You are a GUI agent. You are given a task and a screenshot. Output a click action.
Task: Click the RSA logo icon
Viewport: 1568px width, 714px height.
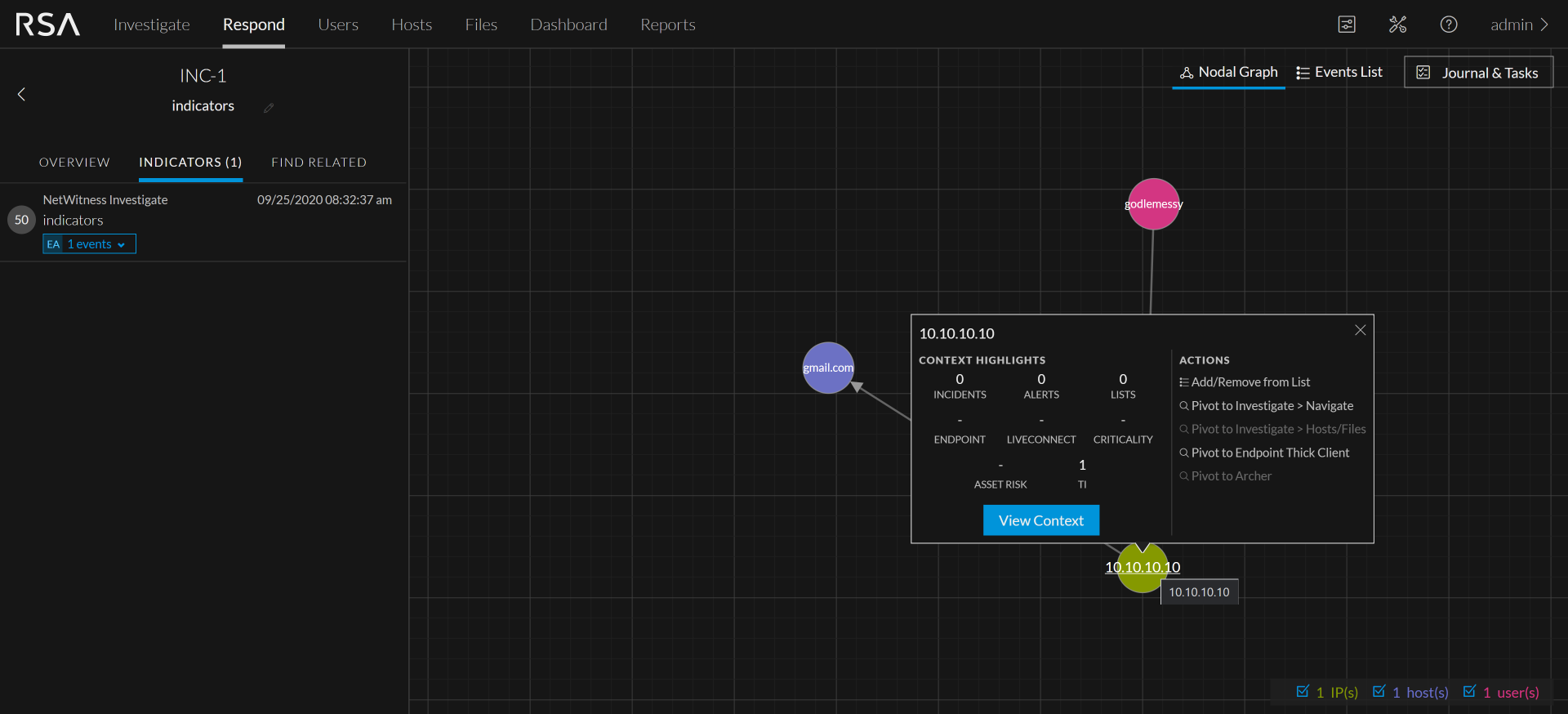[47, 25]
